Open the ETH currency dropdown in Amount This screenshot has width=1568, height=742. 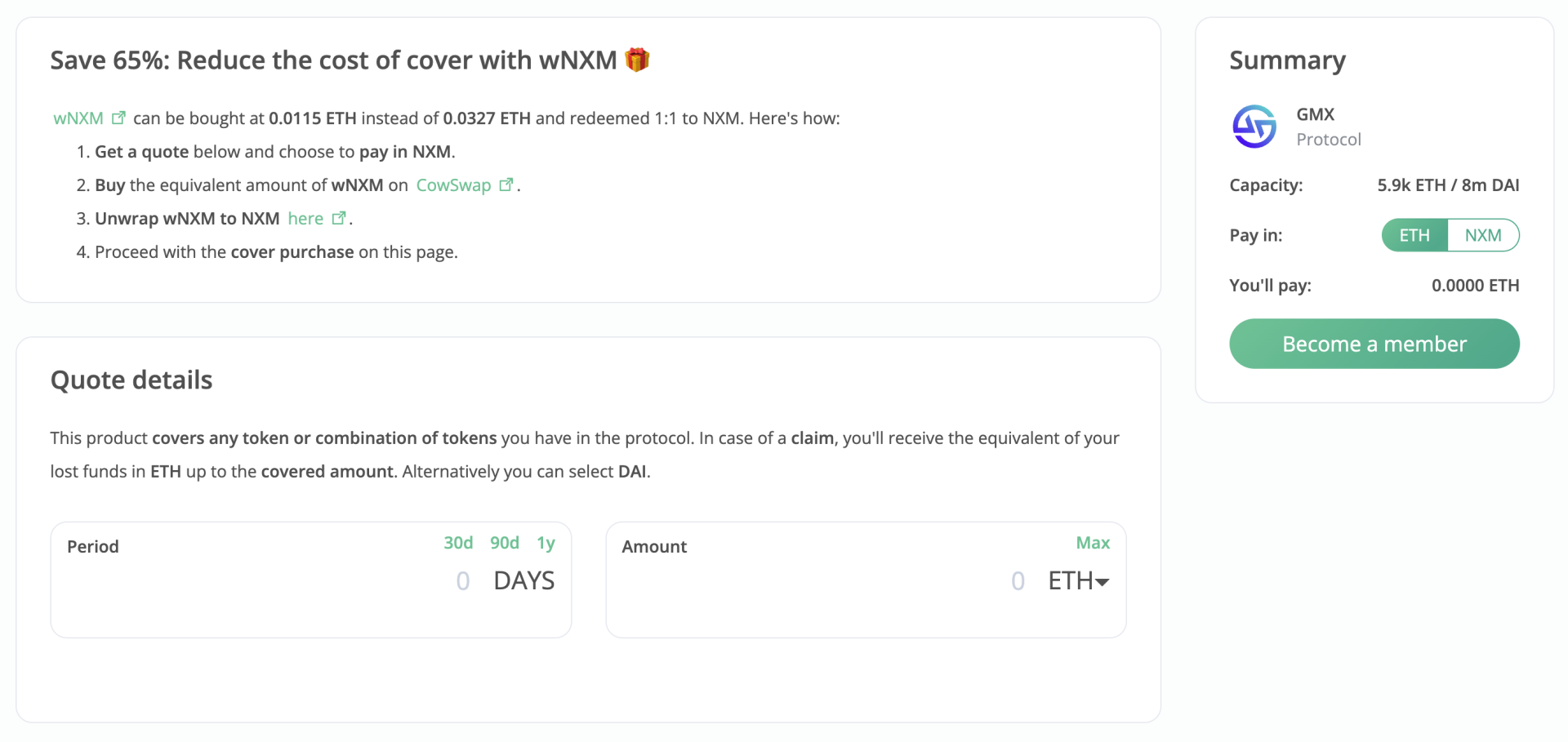click(1079, 581)
